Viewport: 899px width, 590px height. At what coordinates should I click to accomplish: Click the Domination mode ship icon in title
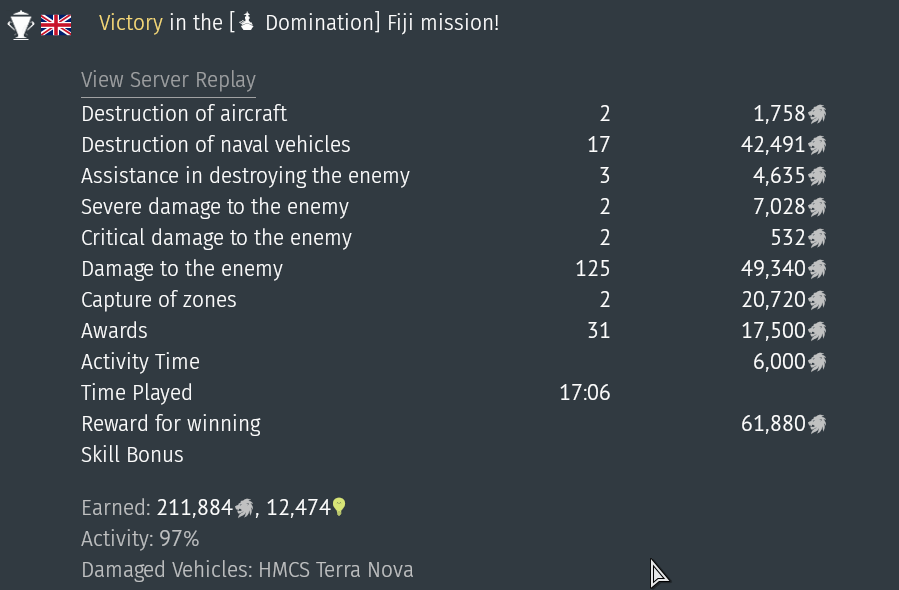pyautogui.click(x=247, y=22)
